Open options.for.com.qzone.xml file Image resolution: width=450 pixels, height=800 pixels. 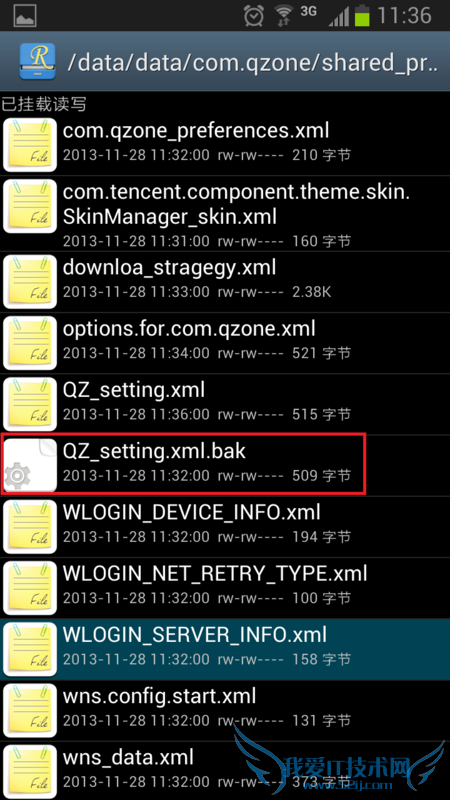click(x=225, y=343)
